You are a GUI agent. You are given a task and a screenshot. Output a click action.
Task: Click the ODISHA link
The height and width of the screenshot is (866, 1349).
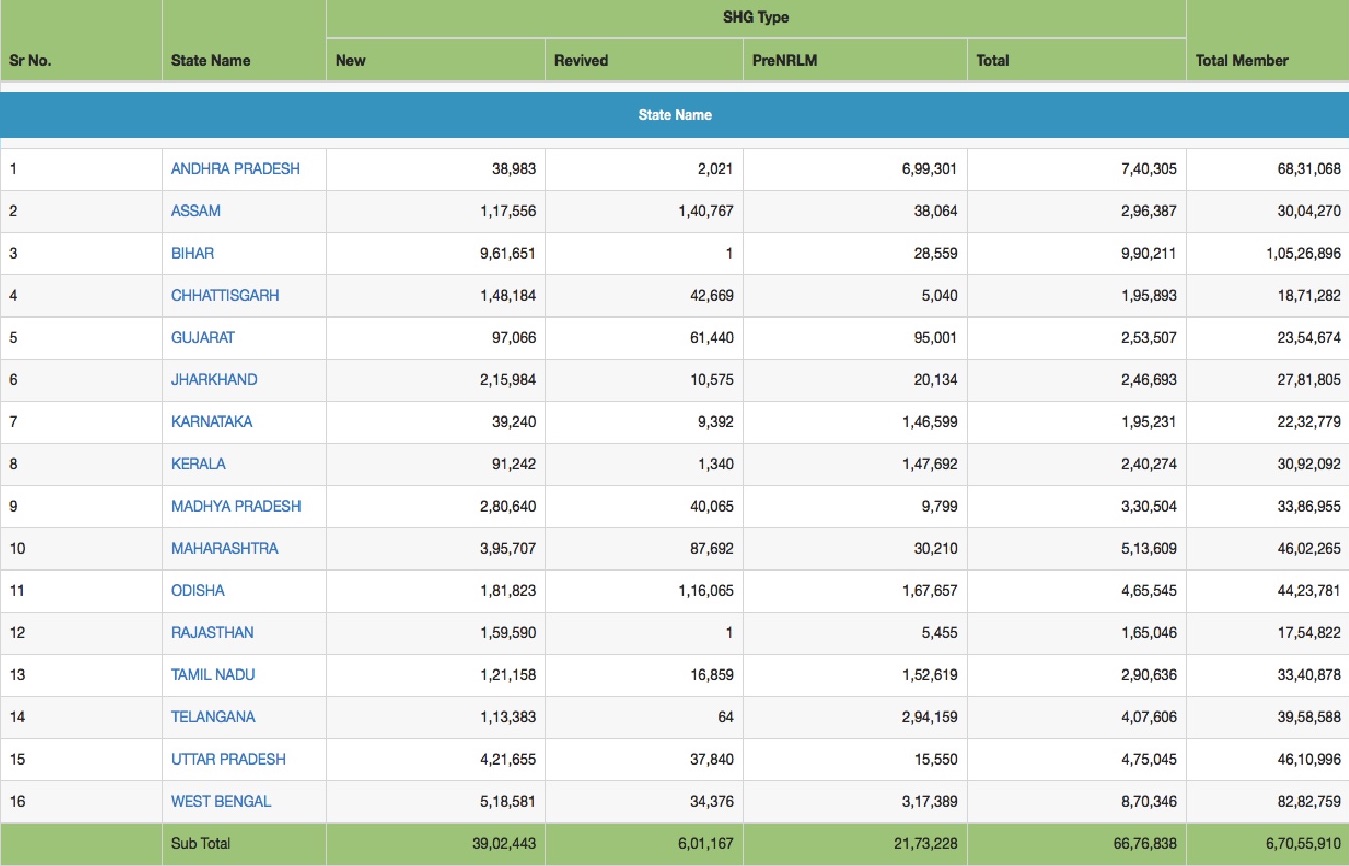pyautogui.click(x=198, y=591)
